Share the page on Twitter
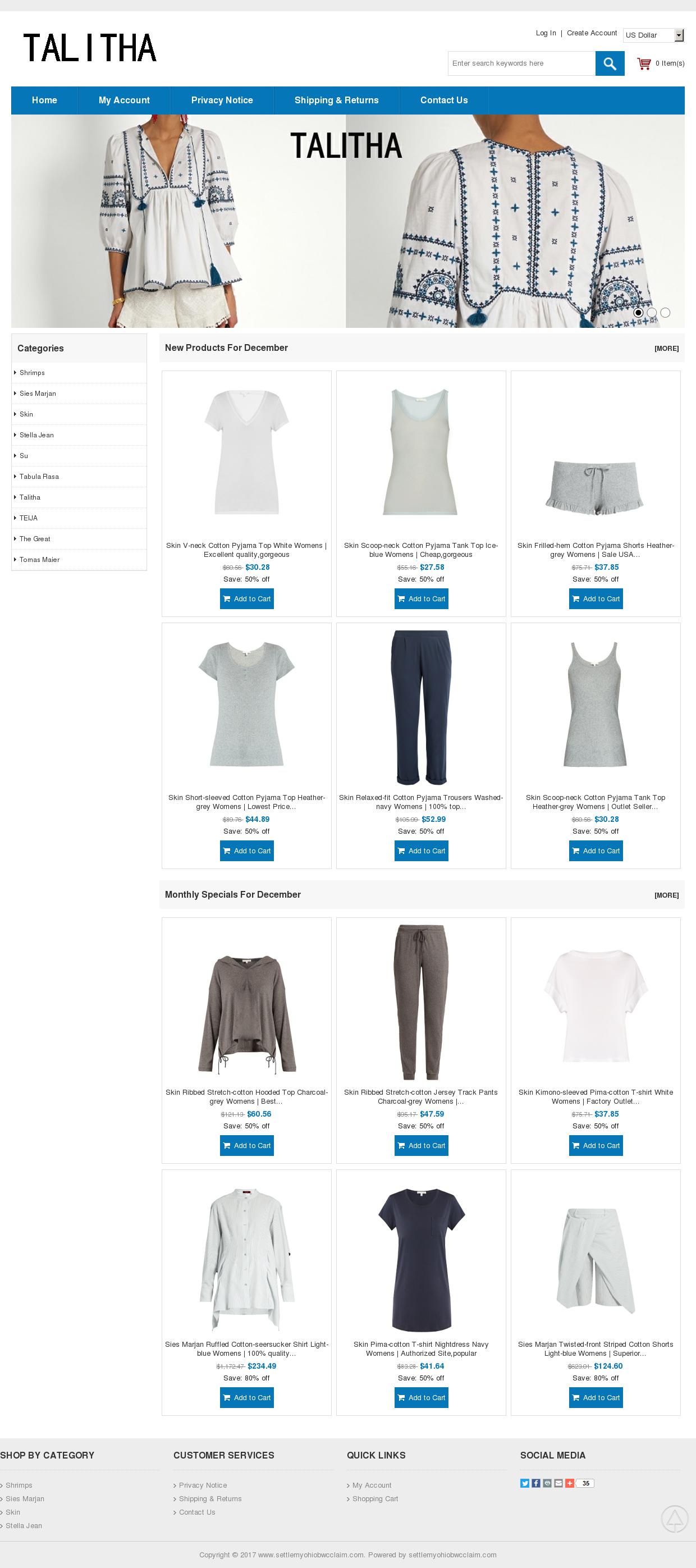696x1568 pixels. (524, 1483)
